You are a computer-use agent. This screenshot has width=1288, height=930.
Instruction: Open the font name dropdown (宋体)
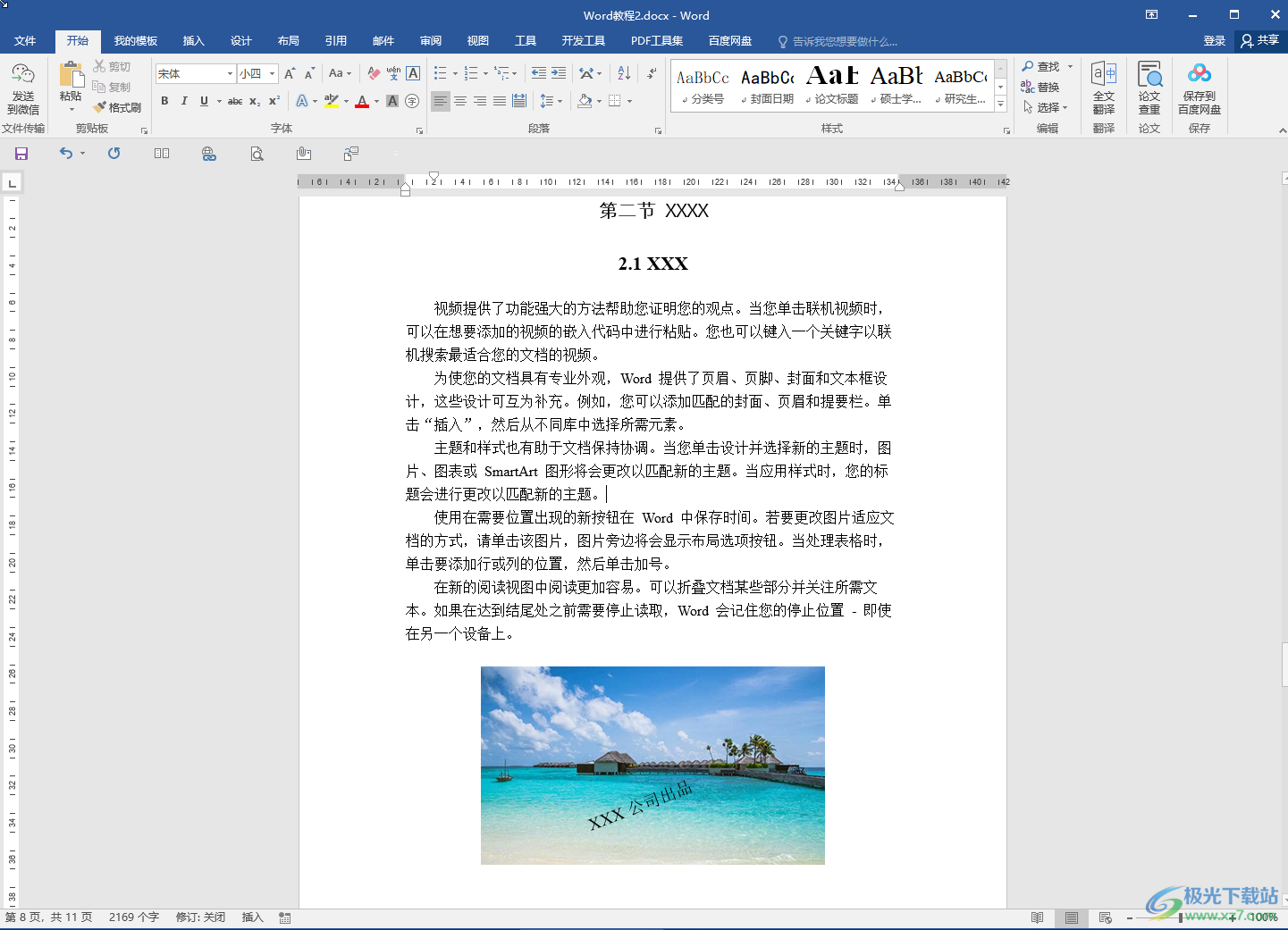pyautogui.click(x=230, y=73)
